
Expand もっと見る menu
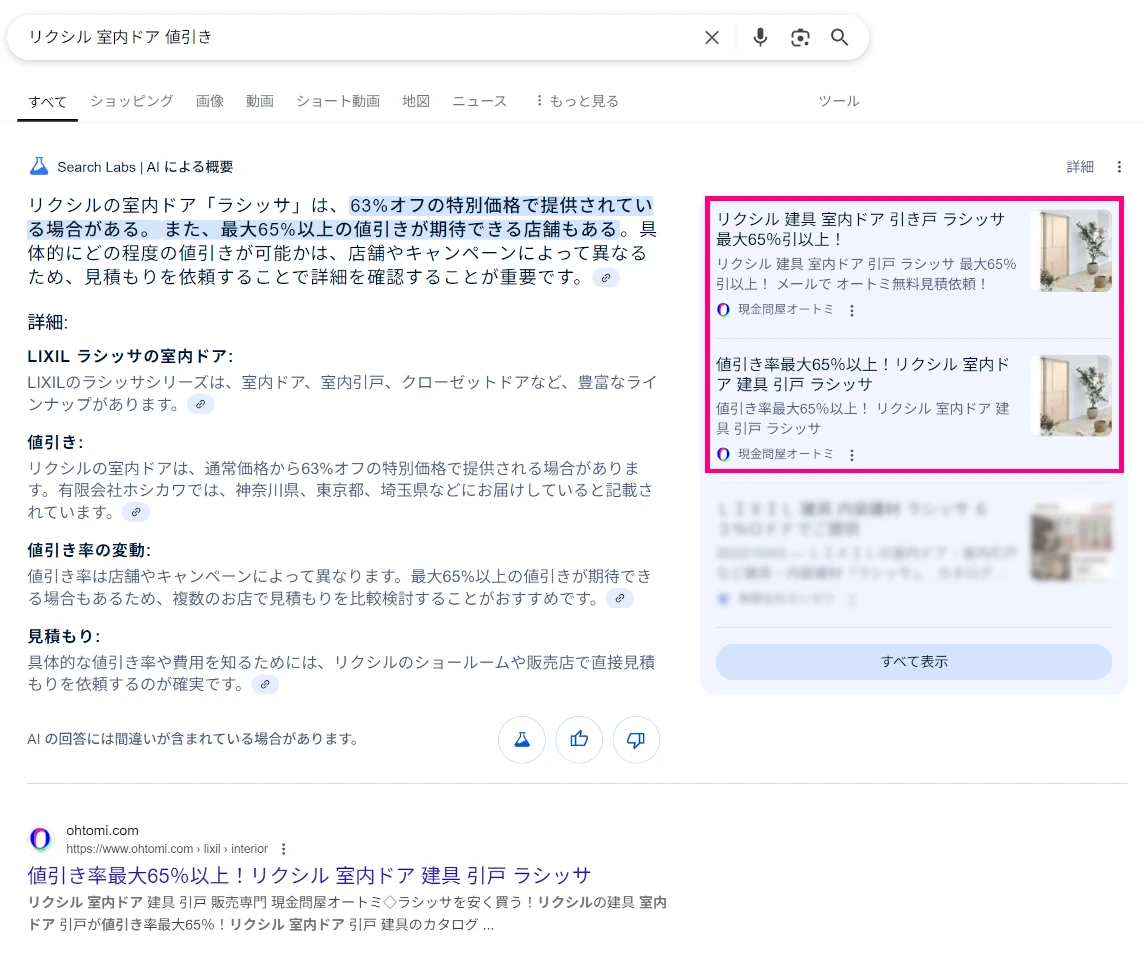[x=577, y=101]
